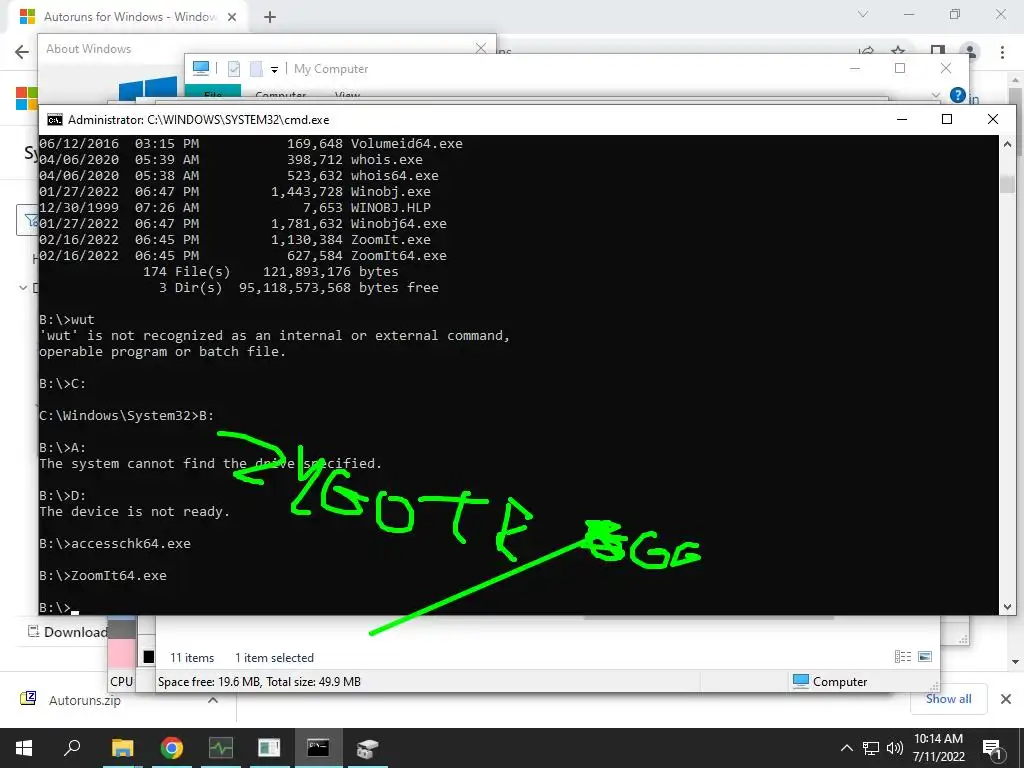This screenshot has width=1024, height=768.
Task: Open the Computer ribbon tab in Explorer
Action: pos(281,95)
